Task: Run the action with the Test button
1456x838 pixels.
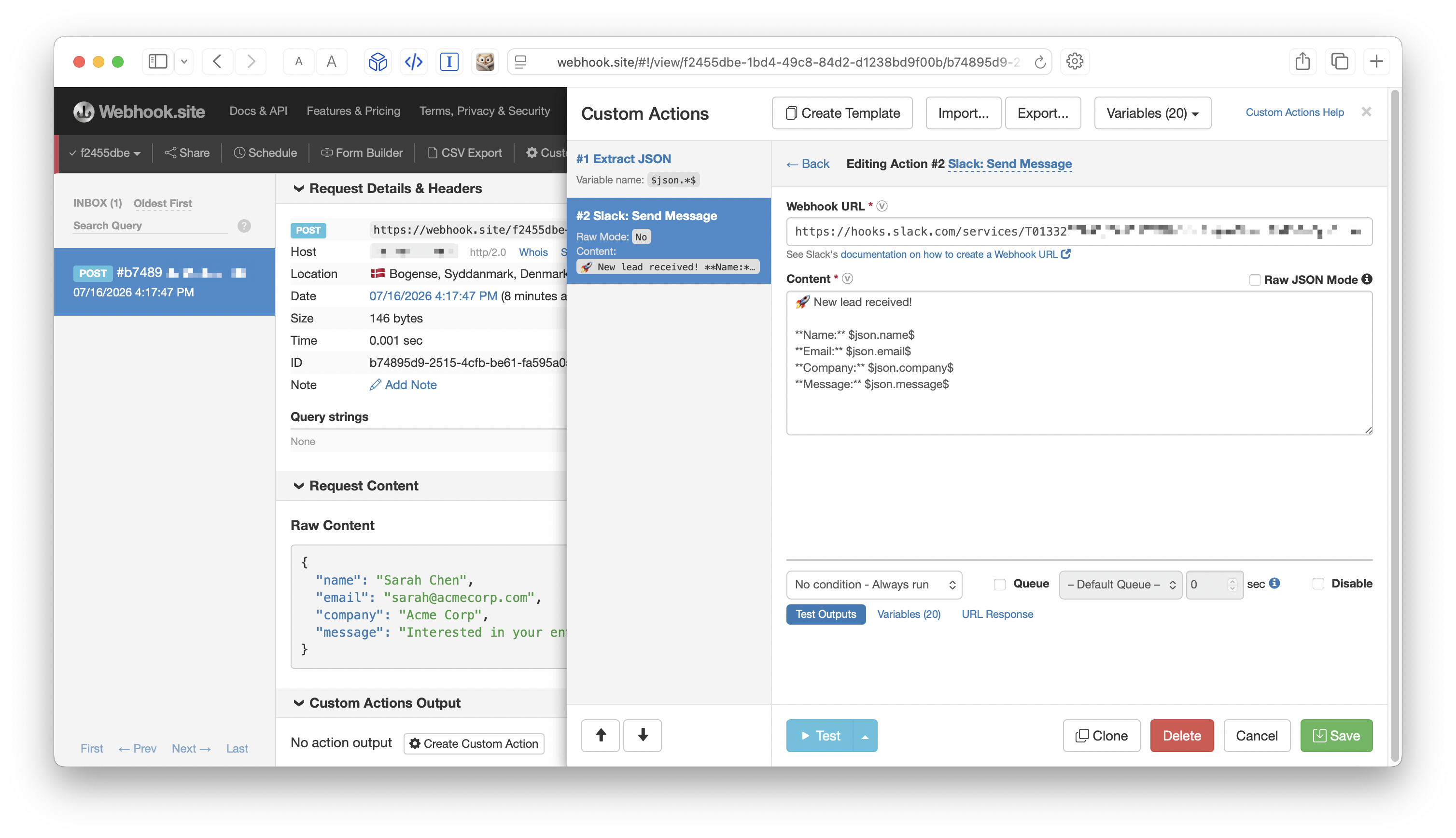Action: click(820, 736)
